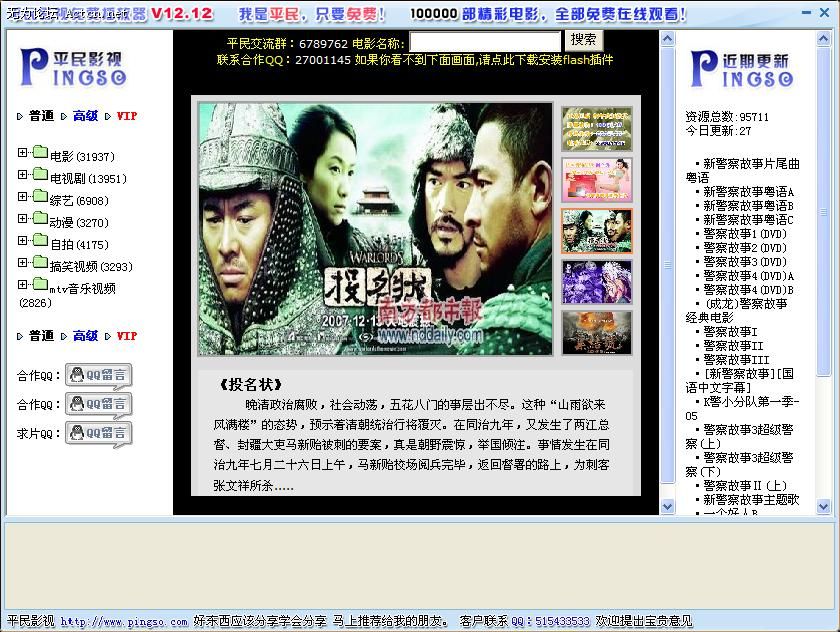Click the second 合作QQ message button
The height and width of the screenshot is (632, 840).
[99, 404]
